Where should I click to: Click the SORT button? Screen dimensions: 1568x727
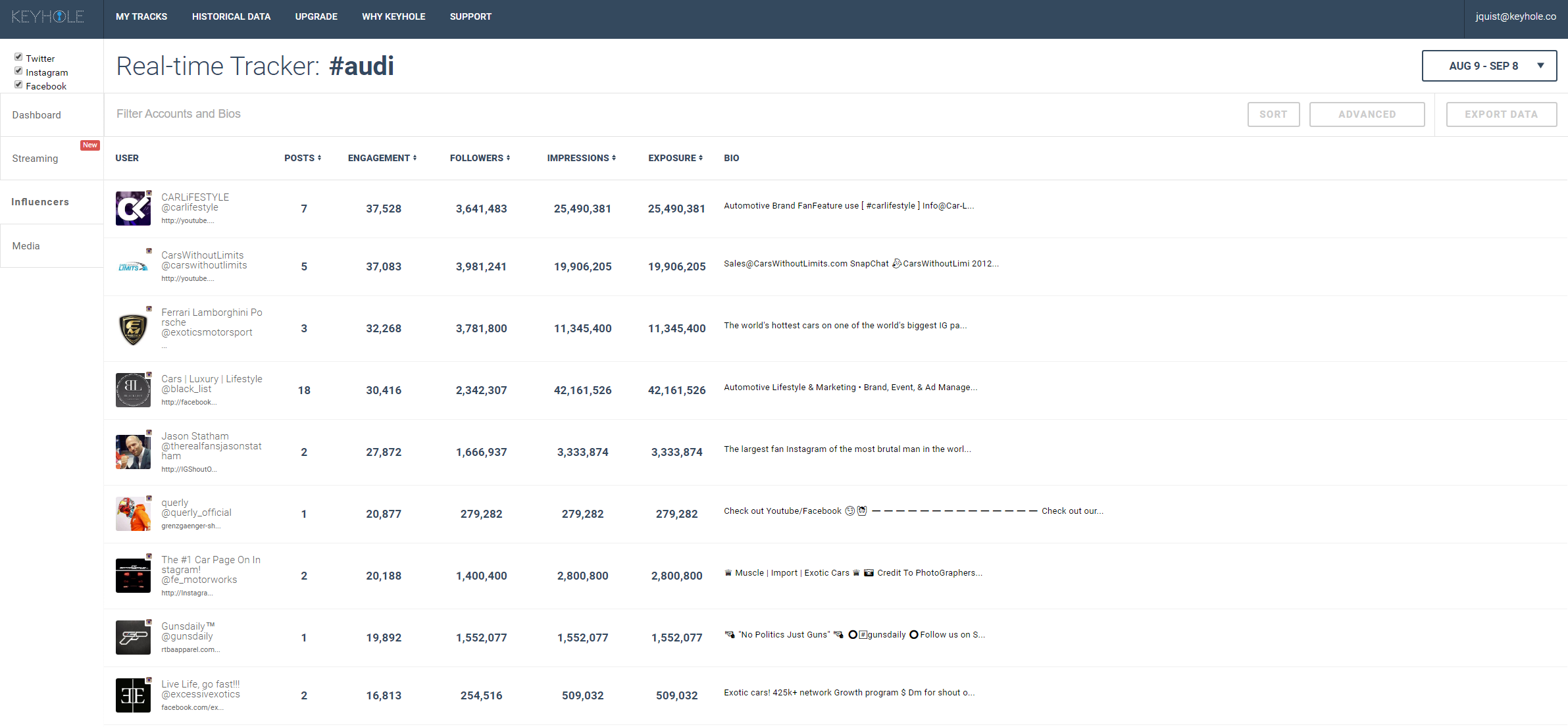[x=1273, y=114]
